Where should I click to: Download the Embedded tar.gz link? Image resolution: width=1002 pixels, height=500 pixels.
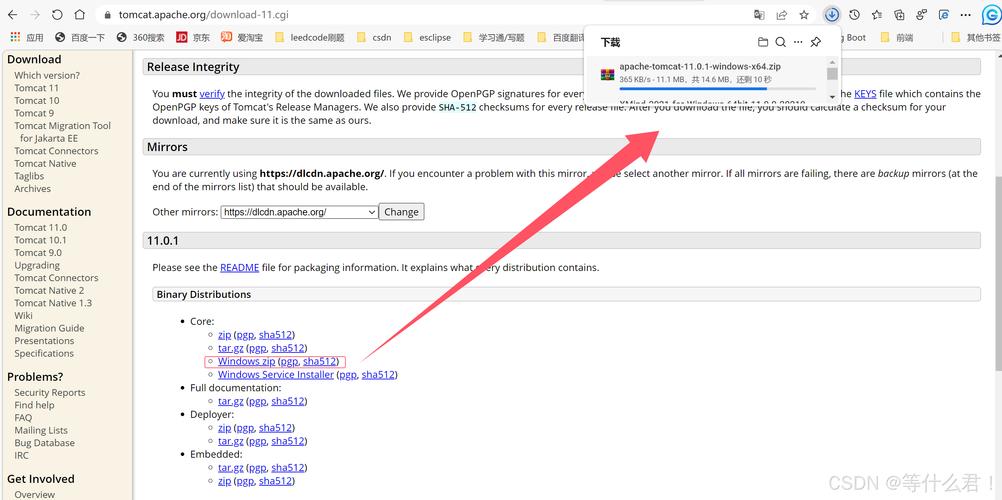click(x=231, y=467)
